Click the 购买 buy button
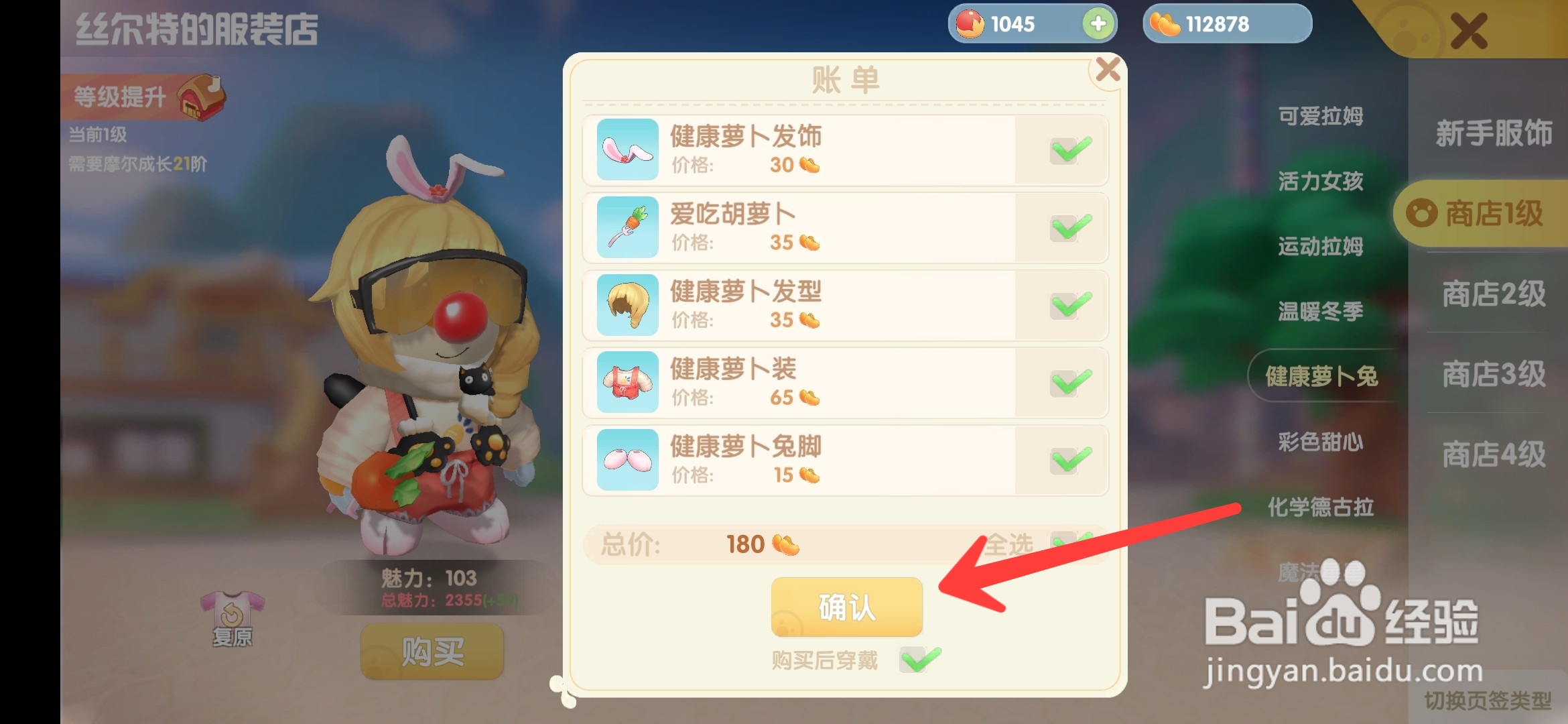Image resolution: width=1568 pixels, height=724 pixels. click(432, 652)
